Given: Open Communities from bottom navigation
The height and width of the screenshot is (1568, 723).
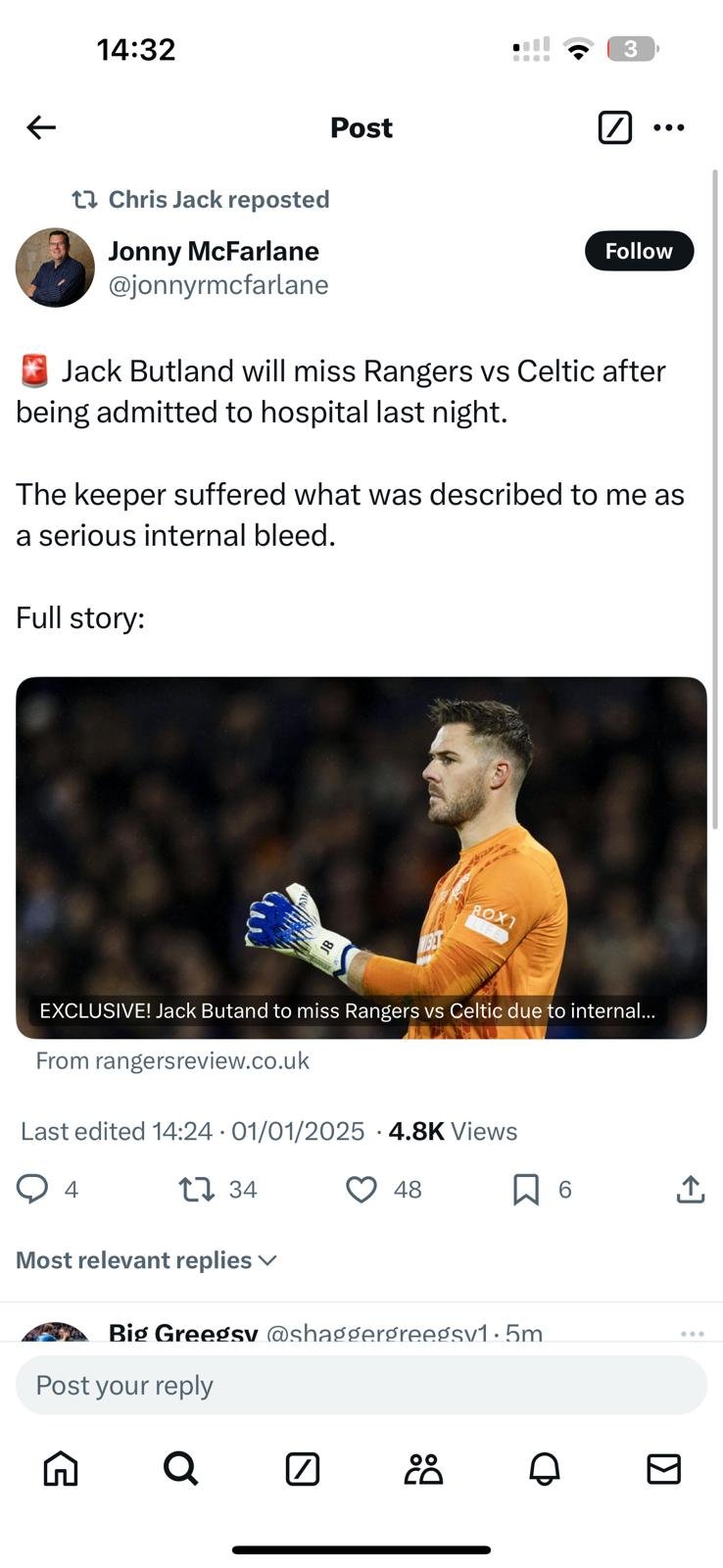Looking at the screenshot, I should click(x=423, y=1468).
